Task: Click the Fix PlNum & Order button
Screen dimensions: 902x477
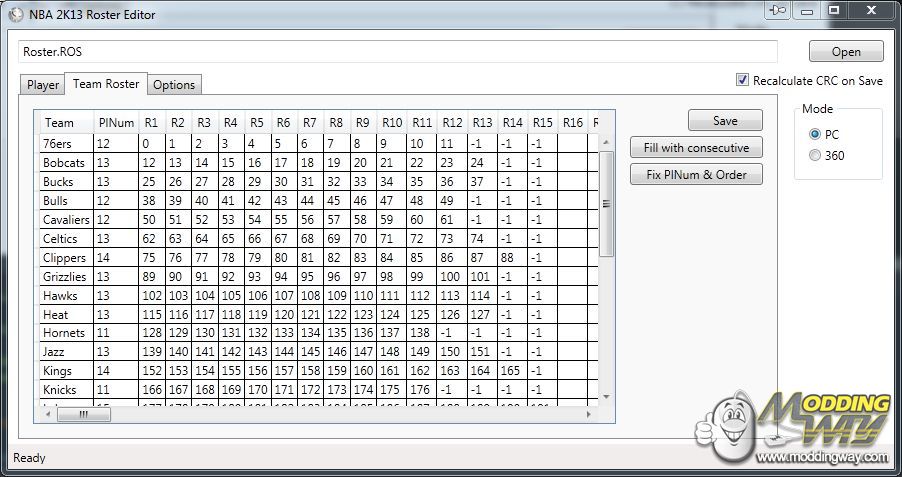Action: [696, 174]
